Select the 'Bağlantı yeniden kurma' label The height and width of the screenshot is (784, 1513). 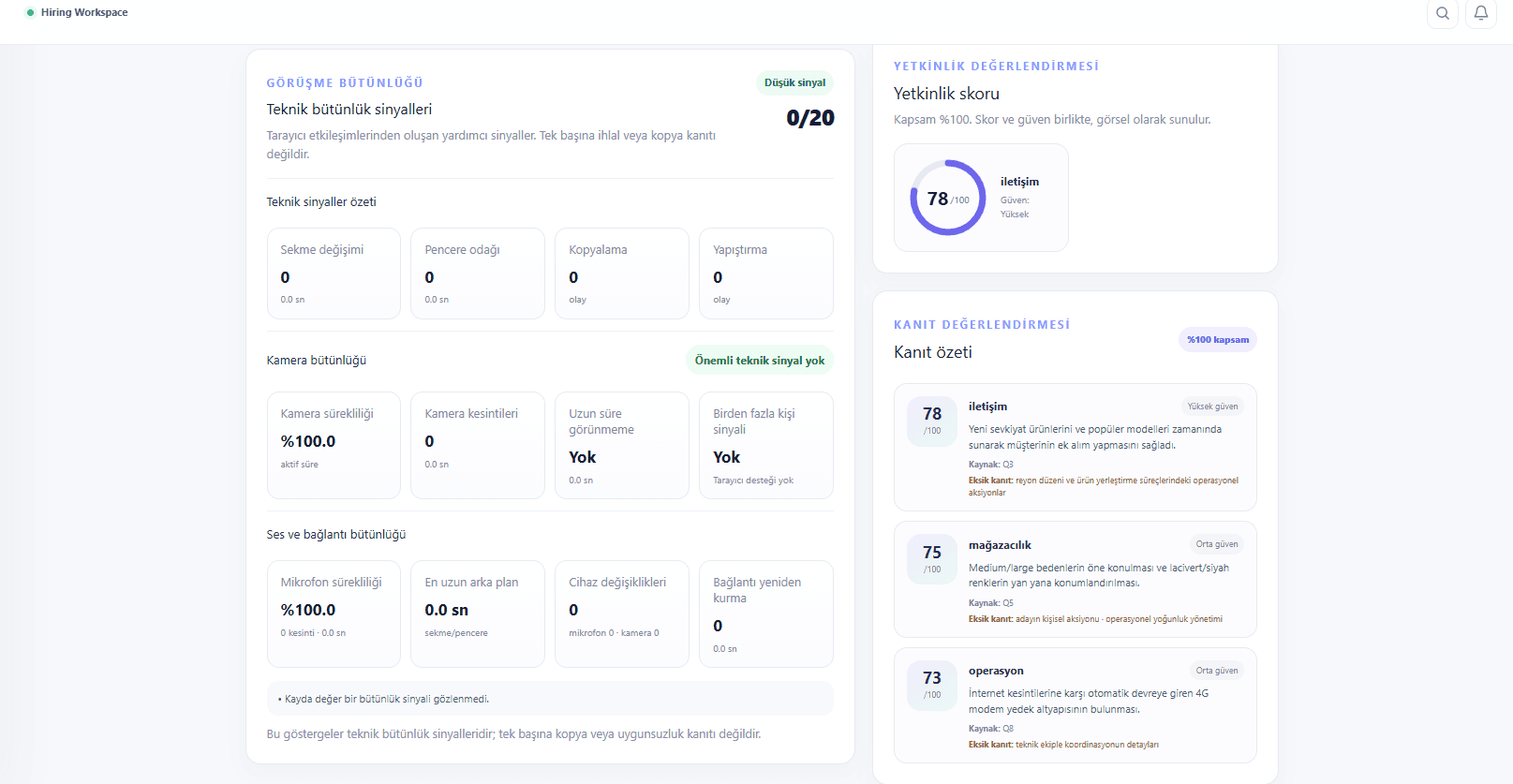tap(757, 590)
